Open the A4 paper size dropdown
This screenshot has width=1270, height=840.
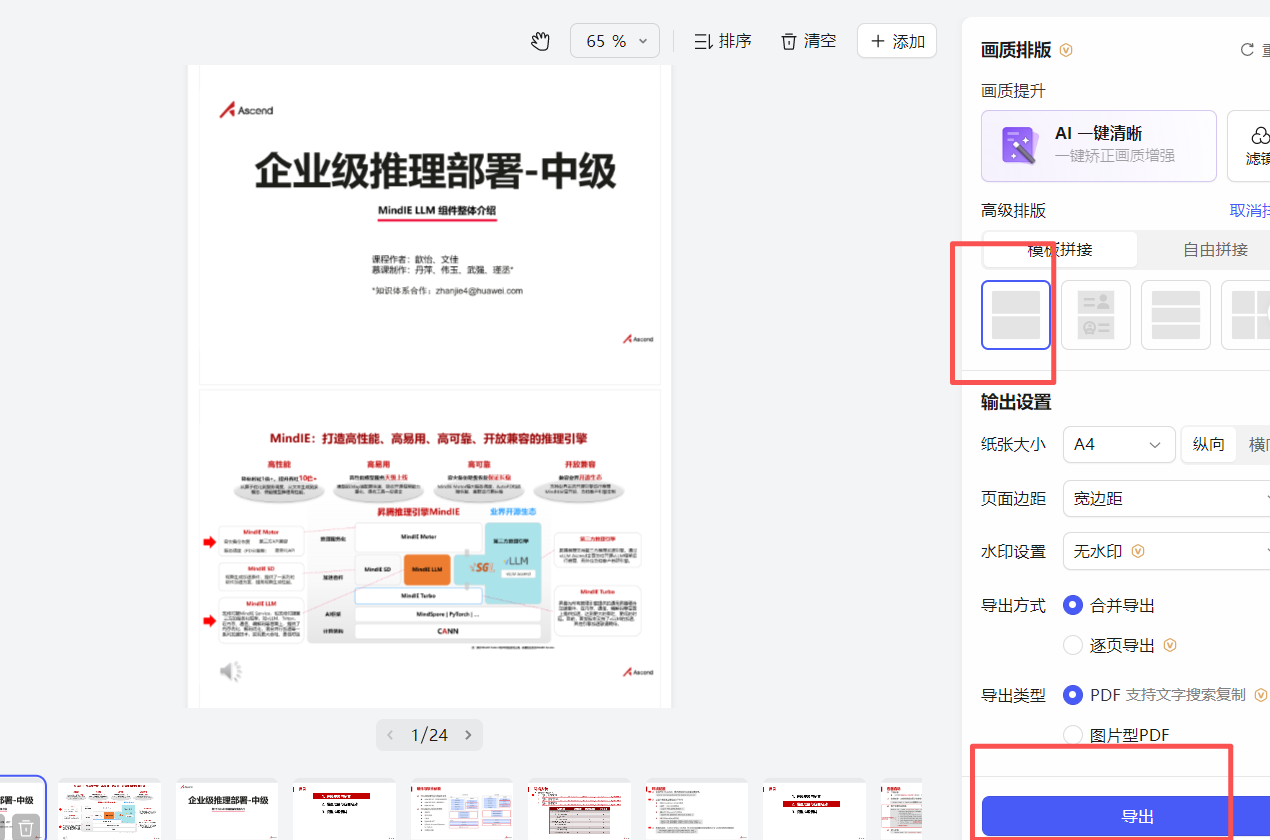coord(1119,444)
